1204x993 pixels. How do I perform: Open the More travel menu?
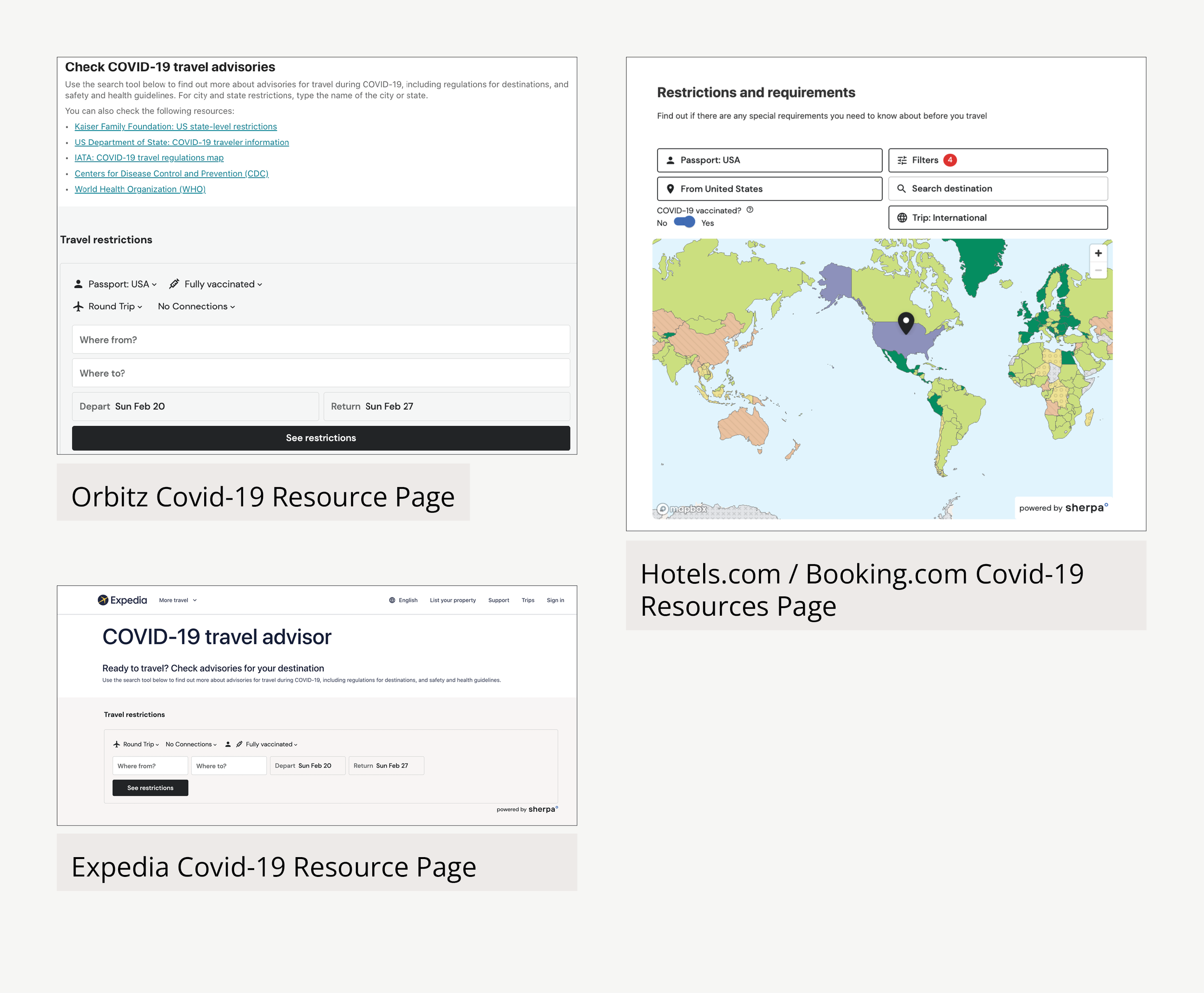[x=178, y=600]
